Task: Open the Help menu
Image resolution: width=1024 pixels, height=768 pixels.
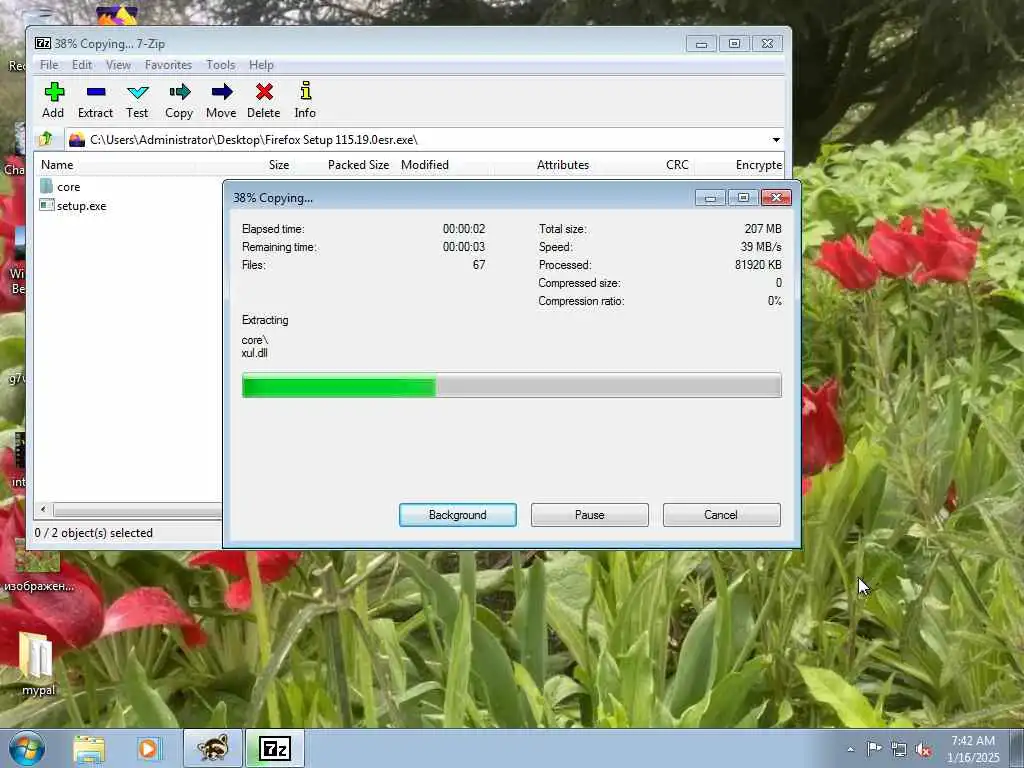Action: pos(261,65)
